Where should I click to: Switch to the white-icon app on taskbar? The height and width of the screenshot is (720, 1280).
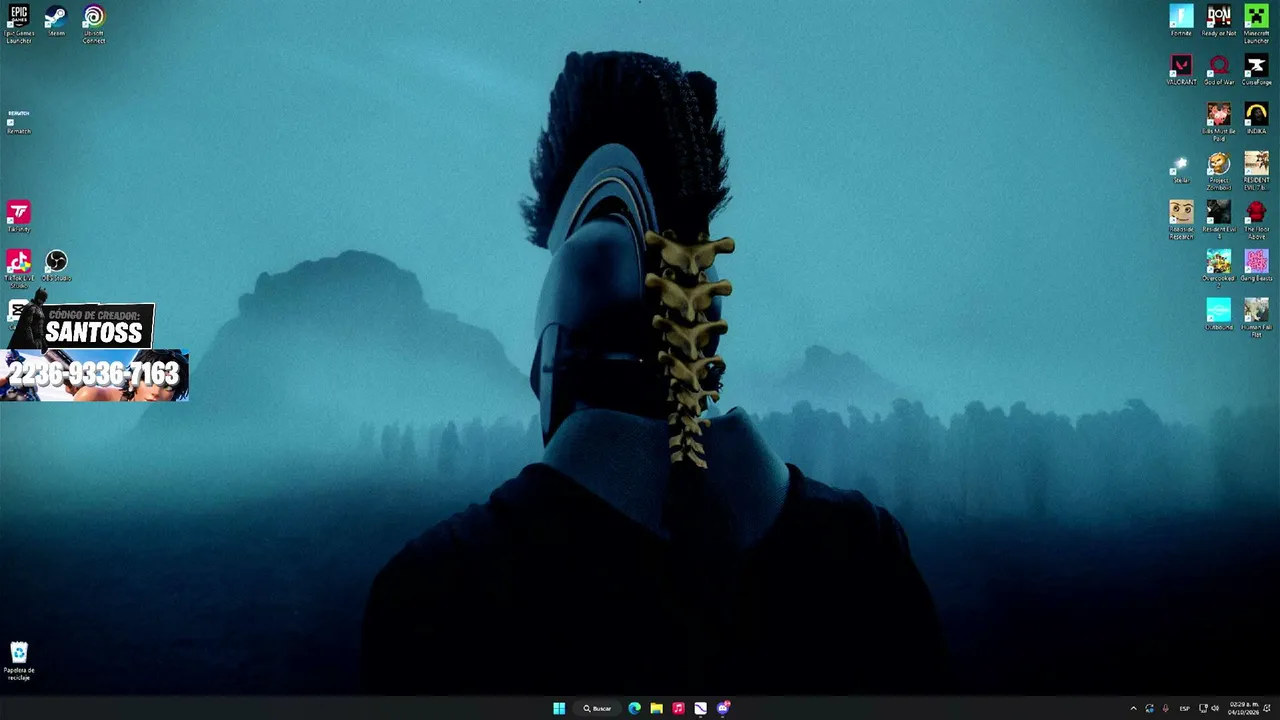700,708
